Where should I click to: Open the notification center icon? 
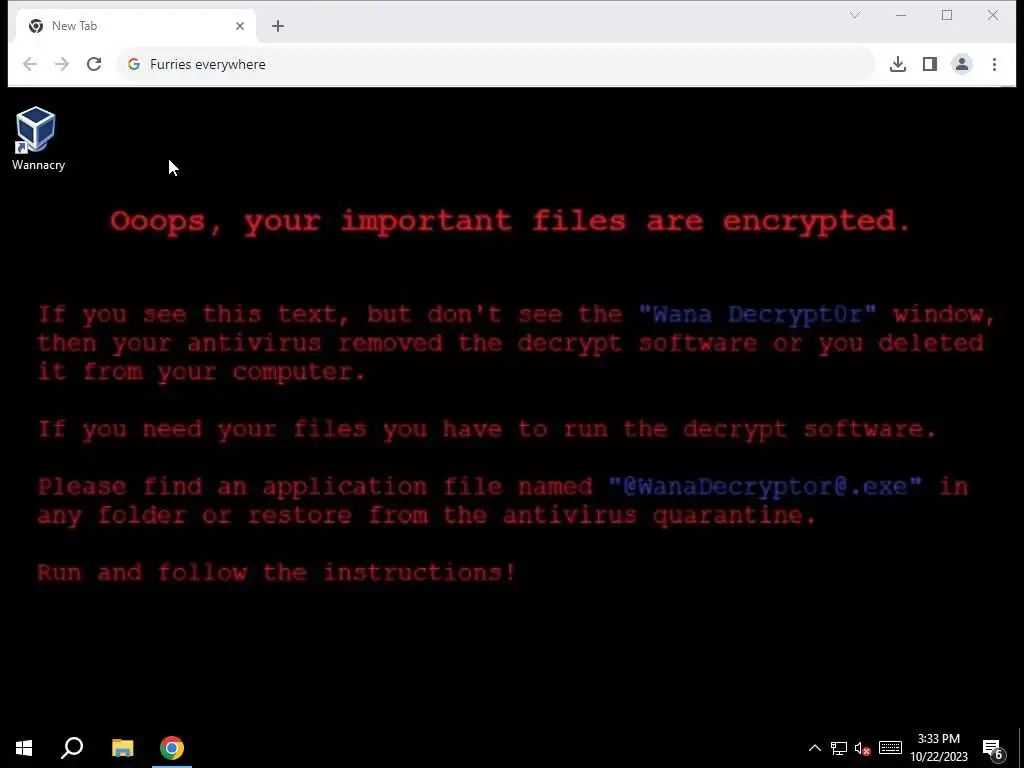click(x=992, y=748)
